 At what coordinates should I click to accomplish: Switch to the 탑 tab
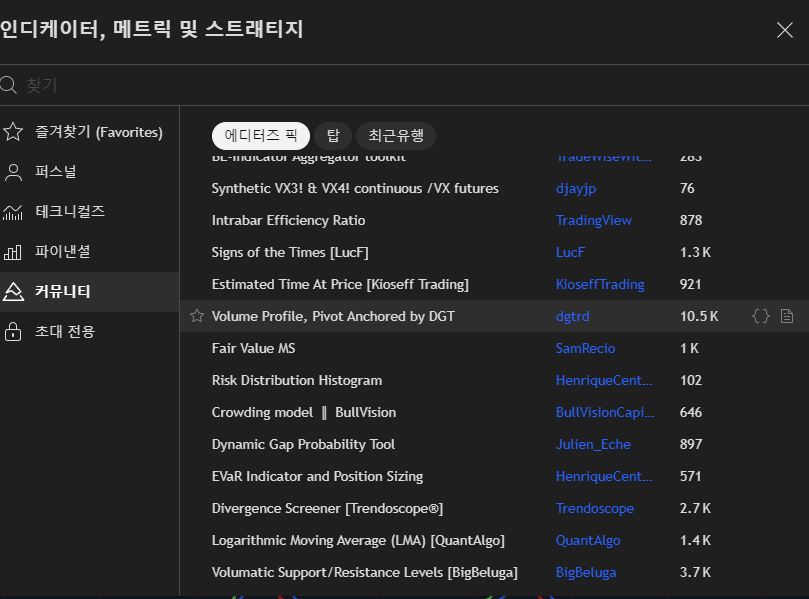click(x=333, y=136)
